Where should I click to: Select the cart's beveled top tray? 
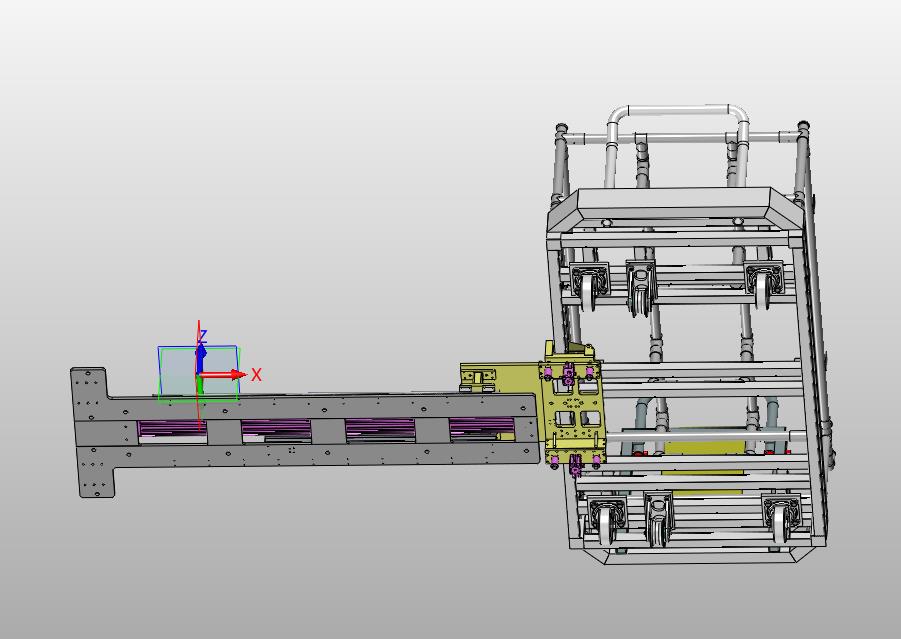point(673,210)
